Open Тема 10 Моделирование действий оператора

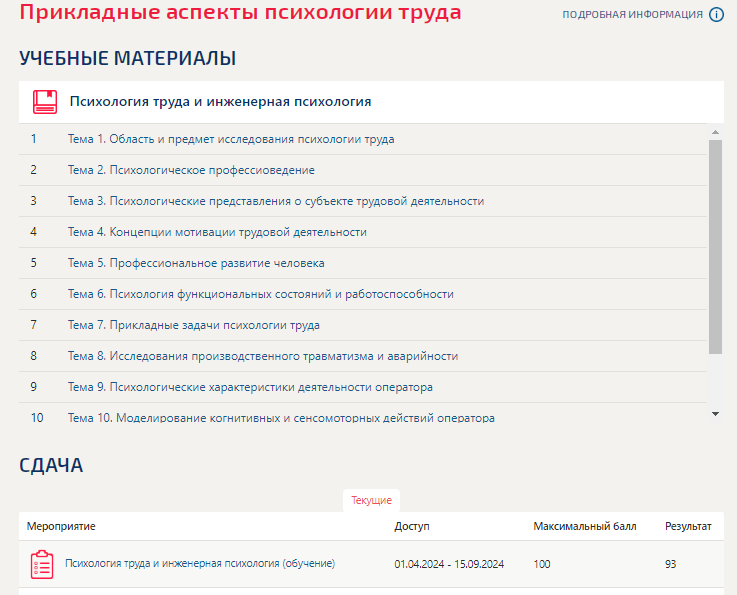pos(281,418)
